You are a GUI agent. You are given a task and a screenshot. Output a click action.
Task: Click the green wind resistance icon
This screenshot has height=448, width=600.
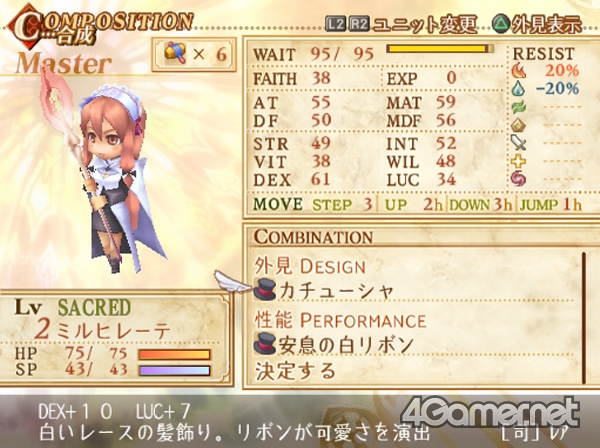coord(518,107)
